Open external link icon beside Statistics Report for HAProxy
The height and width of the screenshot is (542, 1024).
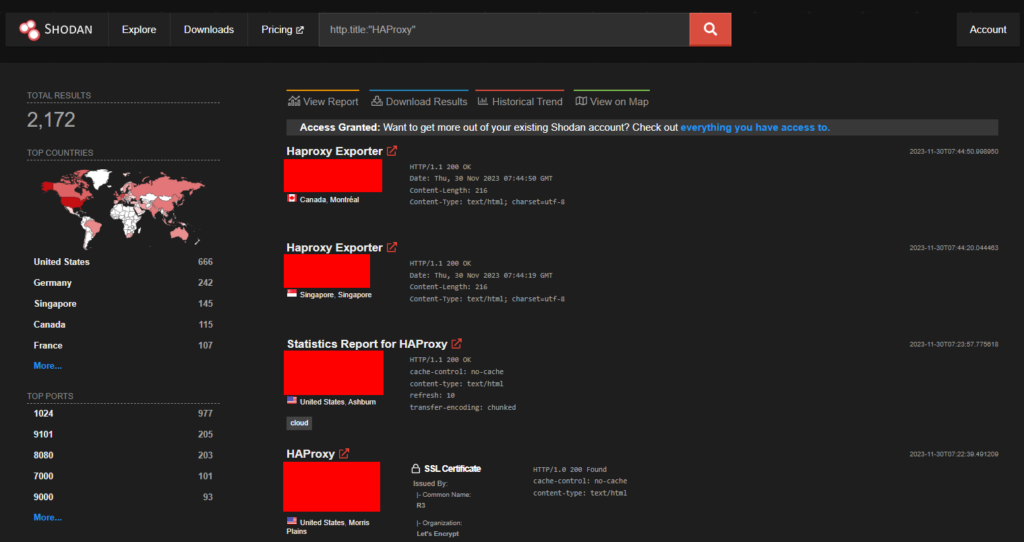coord(456,343)
